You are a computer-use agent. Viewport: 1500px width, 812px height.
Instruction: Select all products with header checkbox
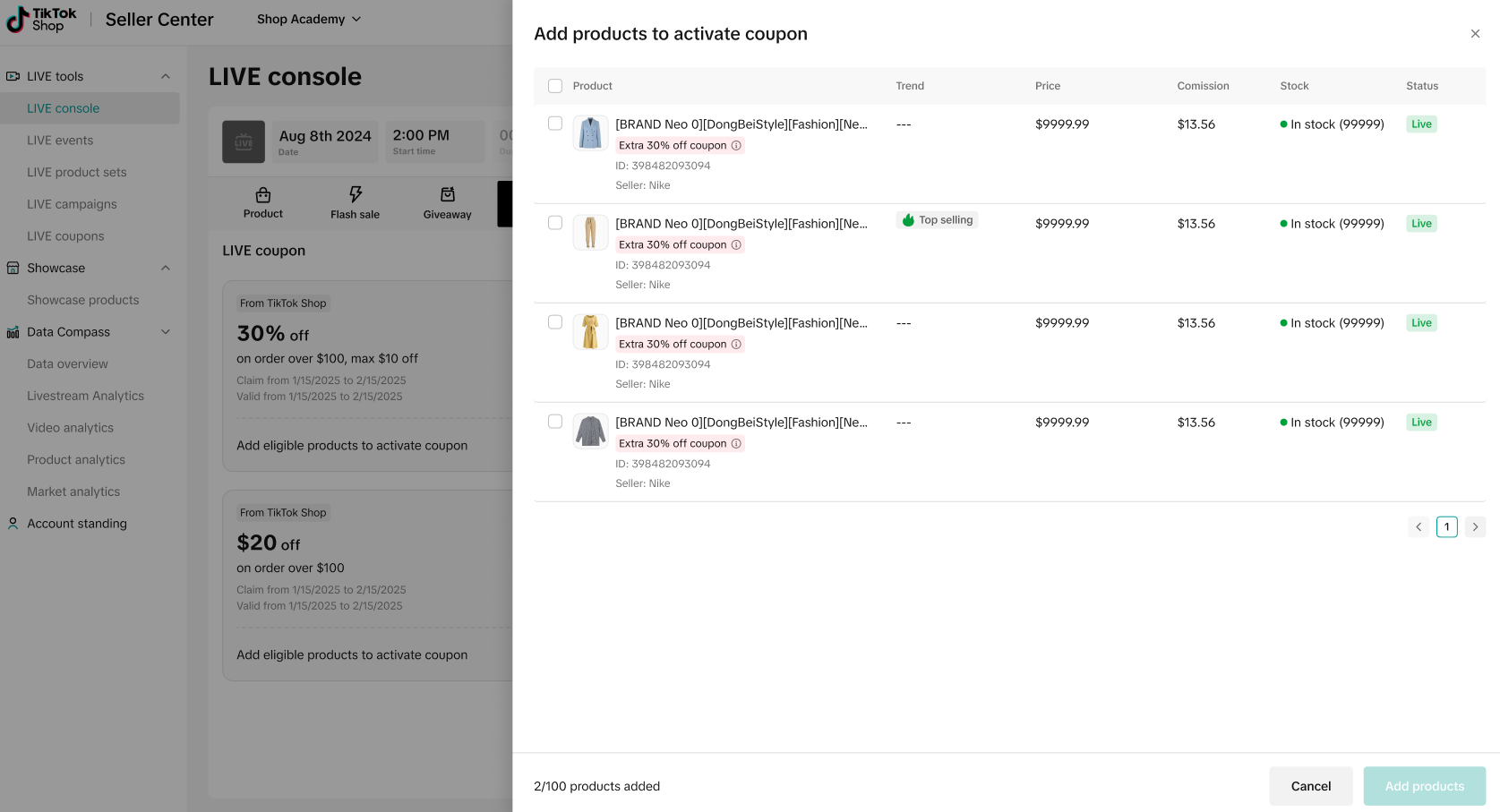click(555, 86)
